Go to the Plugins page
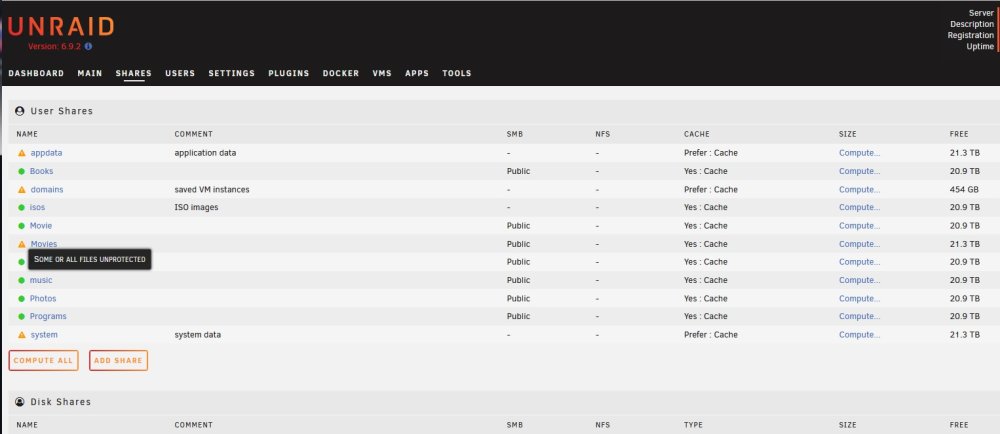 [x=289, y=73]
